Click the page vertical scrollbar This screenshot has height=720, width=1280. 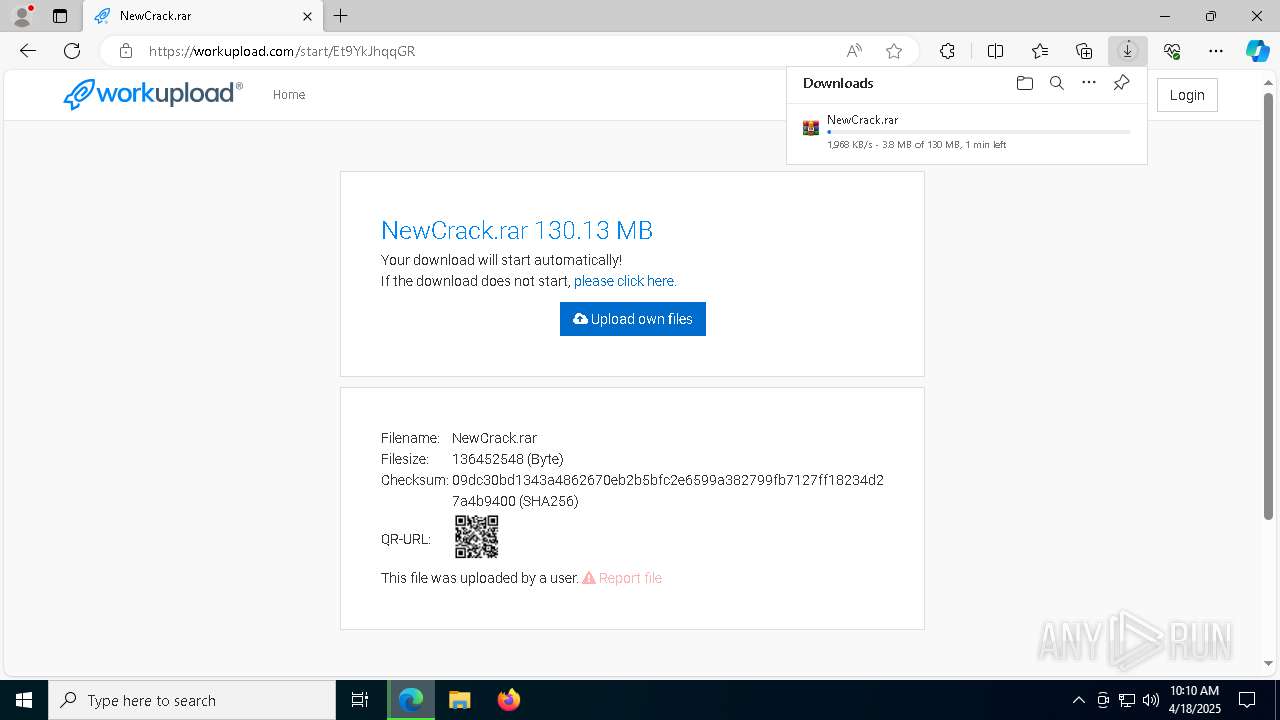click(1269, 307)
